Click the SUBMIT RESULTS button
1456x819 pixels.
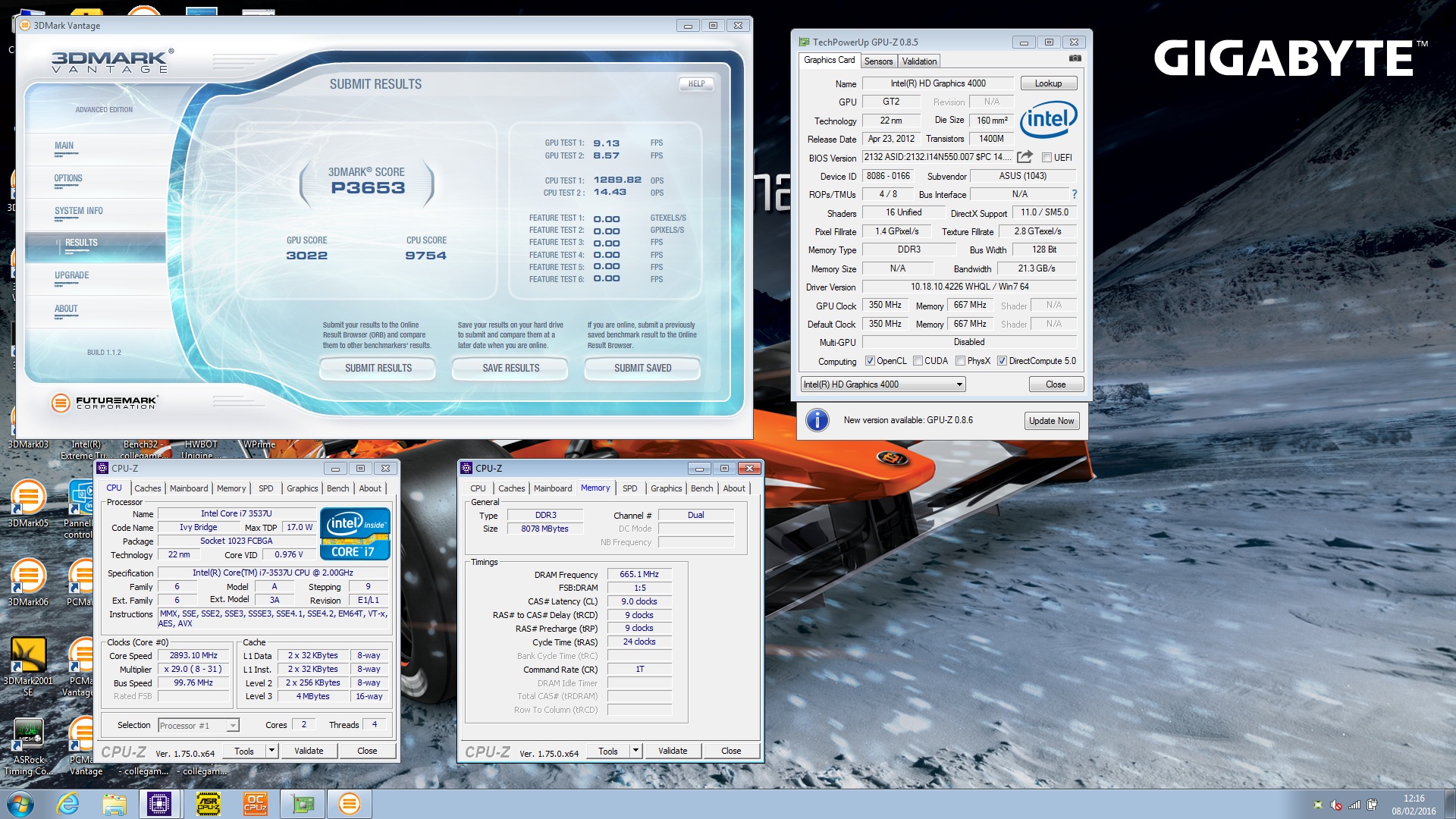pos(378,369)
